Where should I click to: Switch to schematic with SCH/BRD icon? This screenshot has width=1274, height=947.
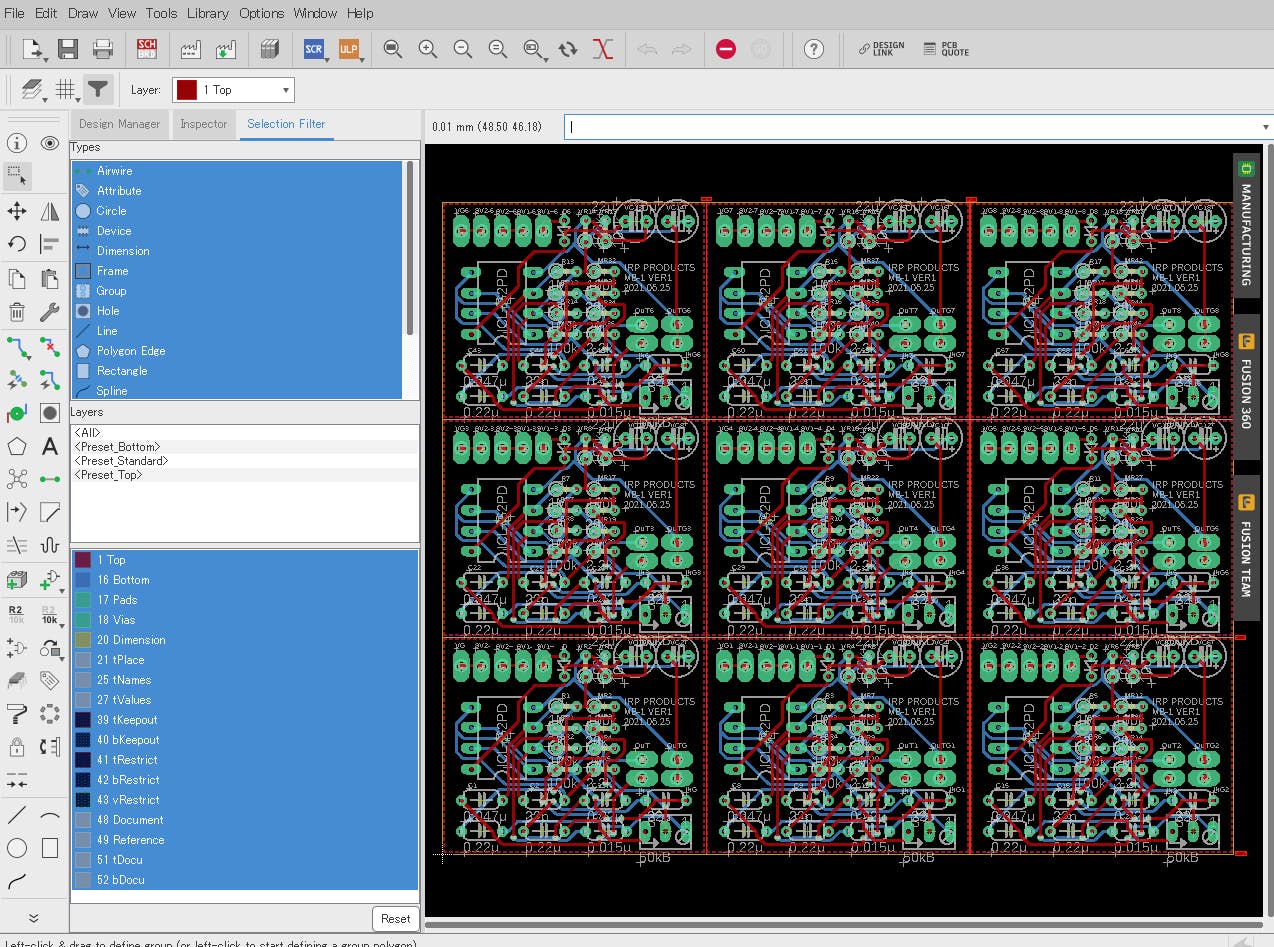coord(147,49)
